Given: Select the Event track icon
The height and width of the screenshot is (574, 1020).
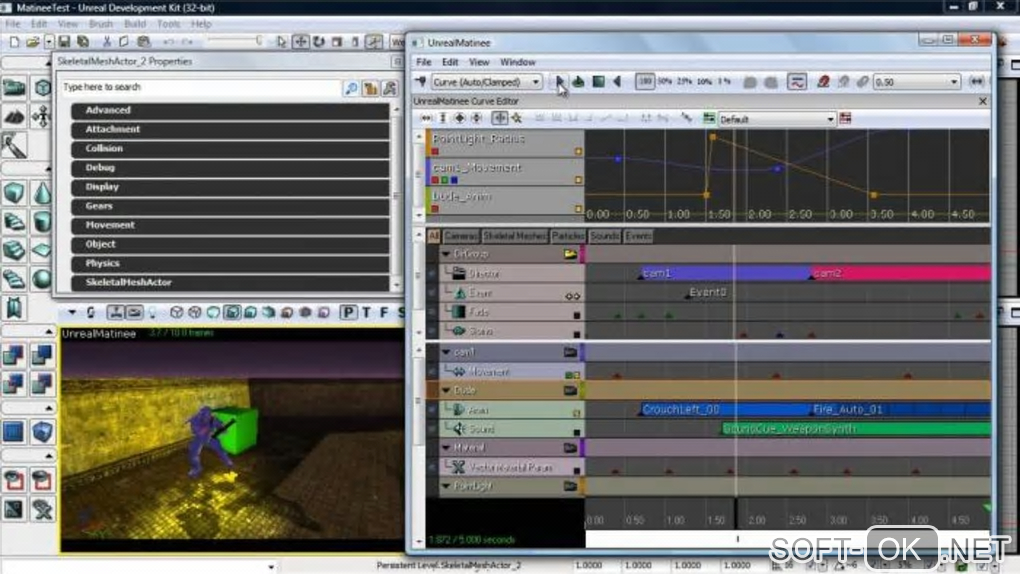Looking at the screenshot, I should [460, 293].
